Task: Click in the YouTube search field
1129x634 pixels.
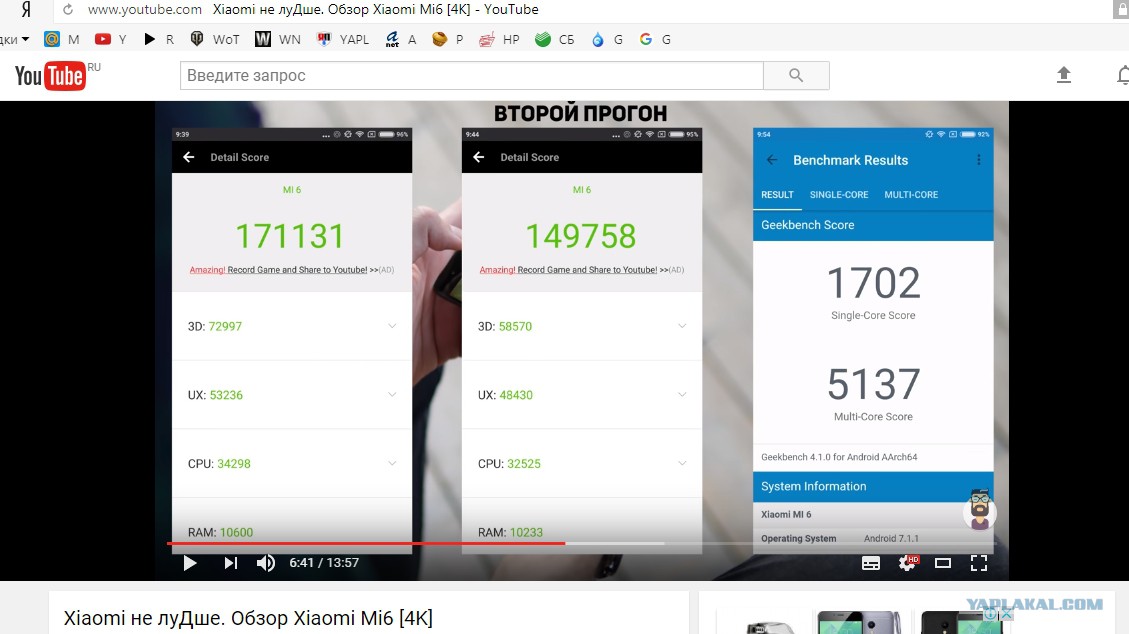Action: (472, 76)
